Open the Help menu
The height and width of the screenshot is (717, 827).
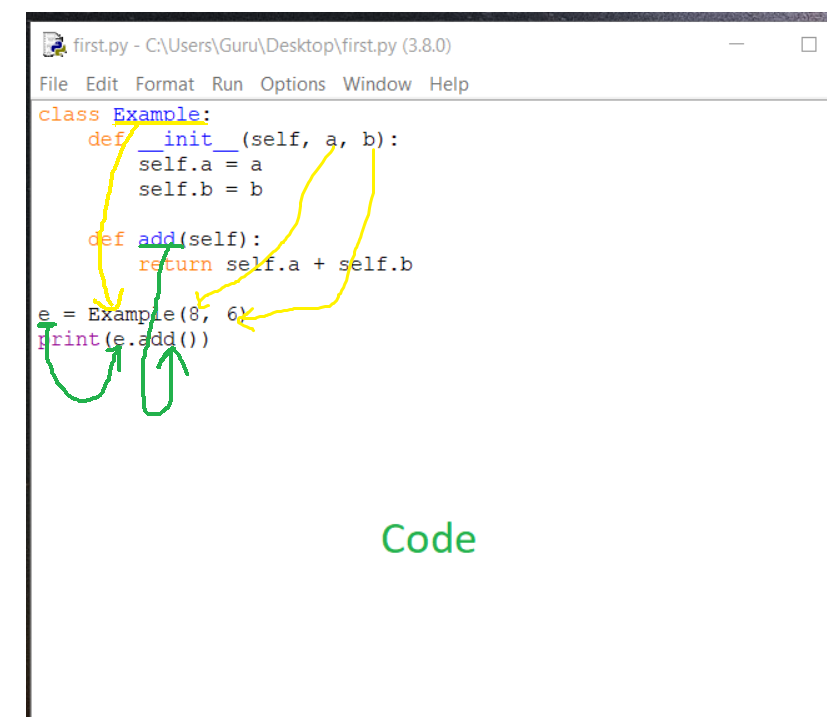[x=449, y=84]
